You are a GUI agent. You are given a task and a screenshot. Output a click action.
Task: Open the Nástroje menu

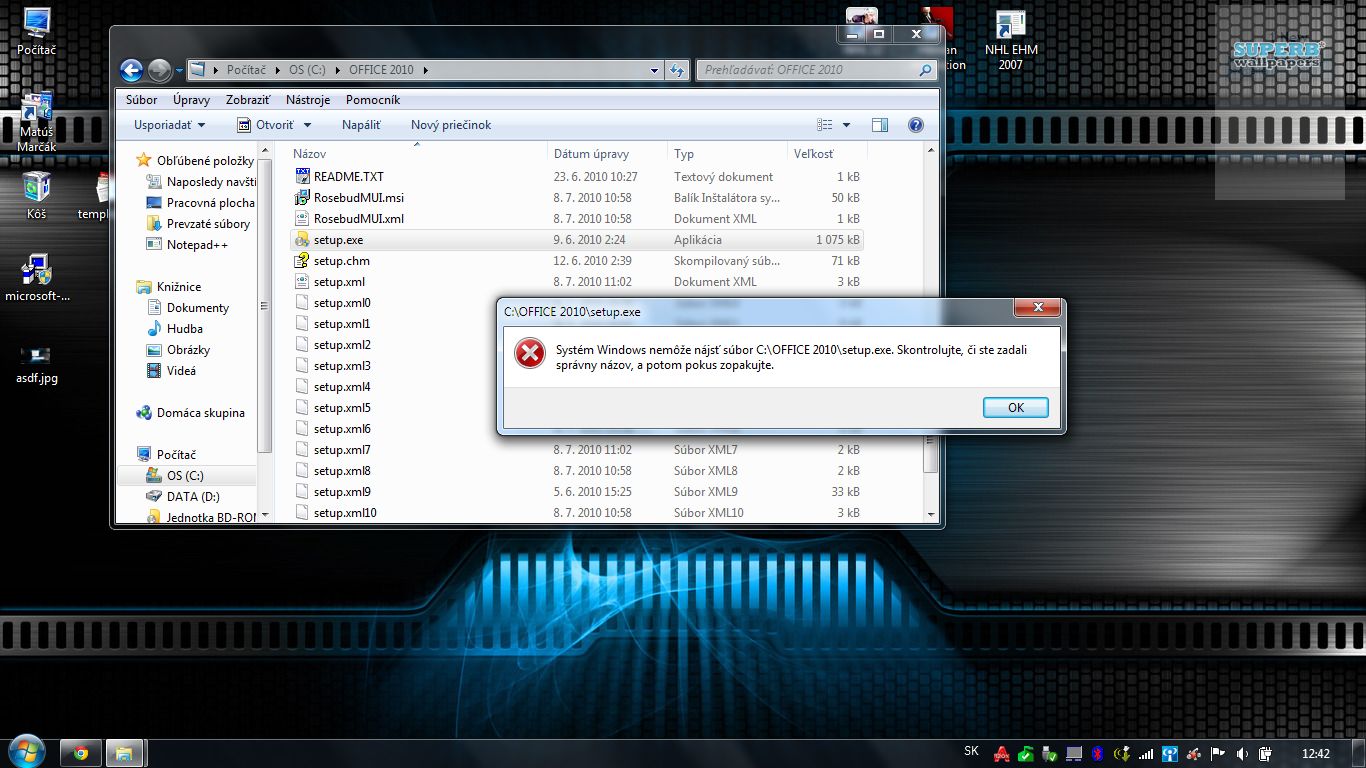coord(308,100)
